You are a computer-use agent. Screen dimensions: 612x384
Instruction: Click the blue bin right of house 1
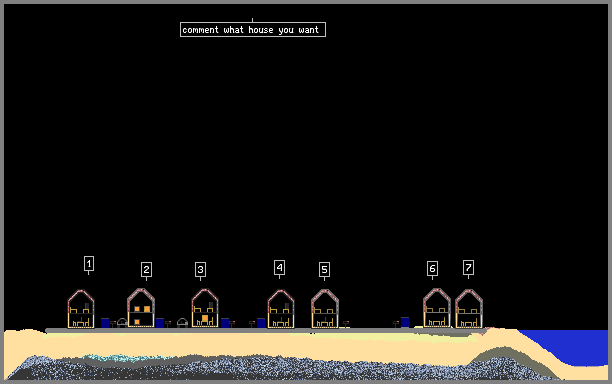(x=105, y=323)
